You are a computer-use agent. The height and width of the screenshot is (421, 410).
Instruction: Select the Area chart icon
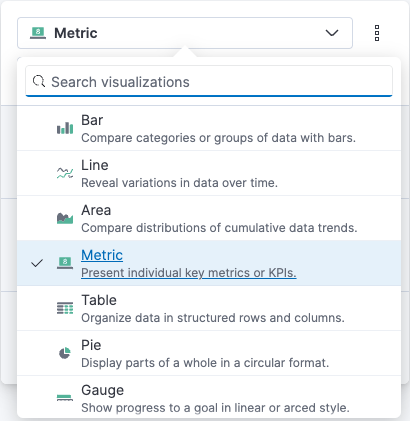(65, 218)
